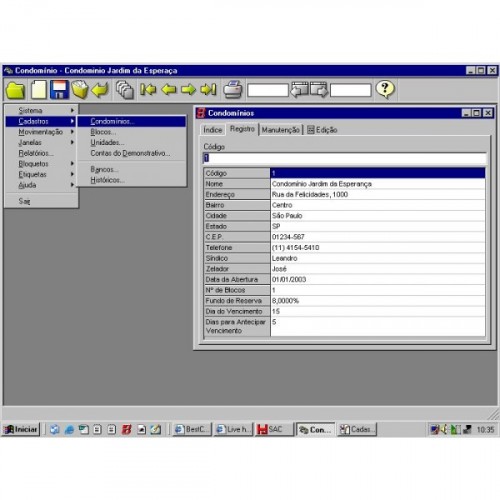Click the printer icon in toolbar
Screen dimensions: 500x500
[x=233, y=90]
